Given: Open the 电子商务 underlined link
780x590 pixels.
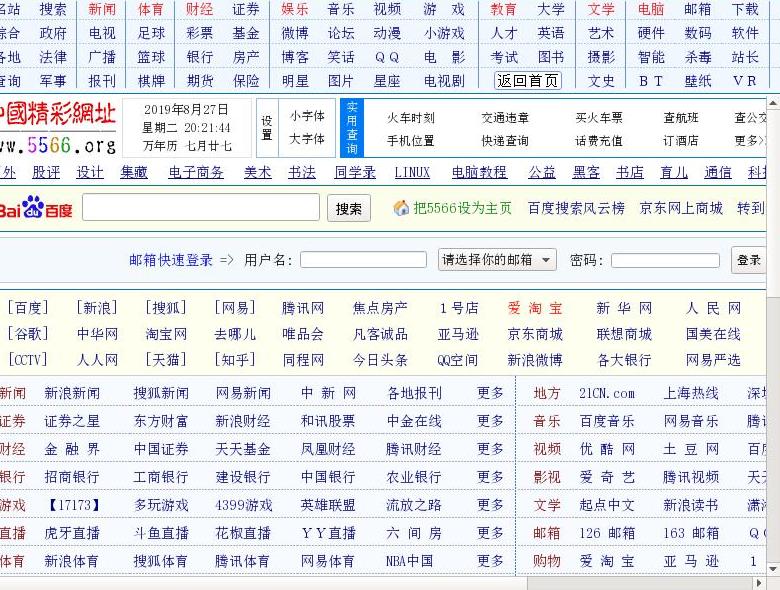Looking at the screenshot, I should click(x=196, y=173).
